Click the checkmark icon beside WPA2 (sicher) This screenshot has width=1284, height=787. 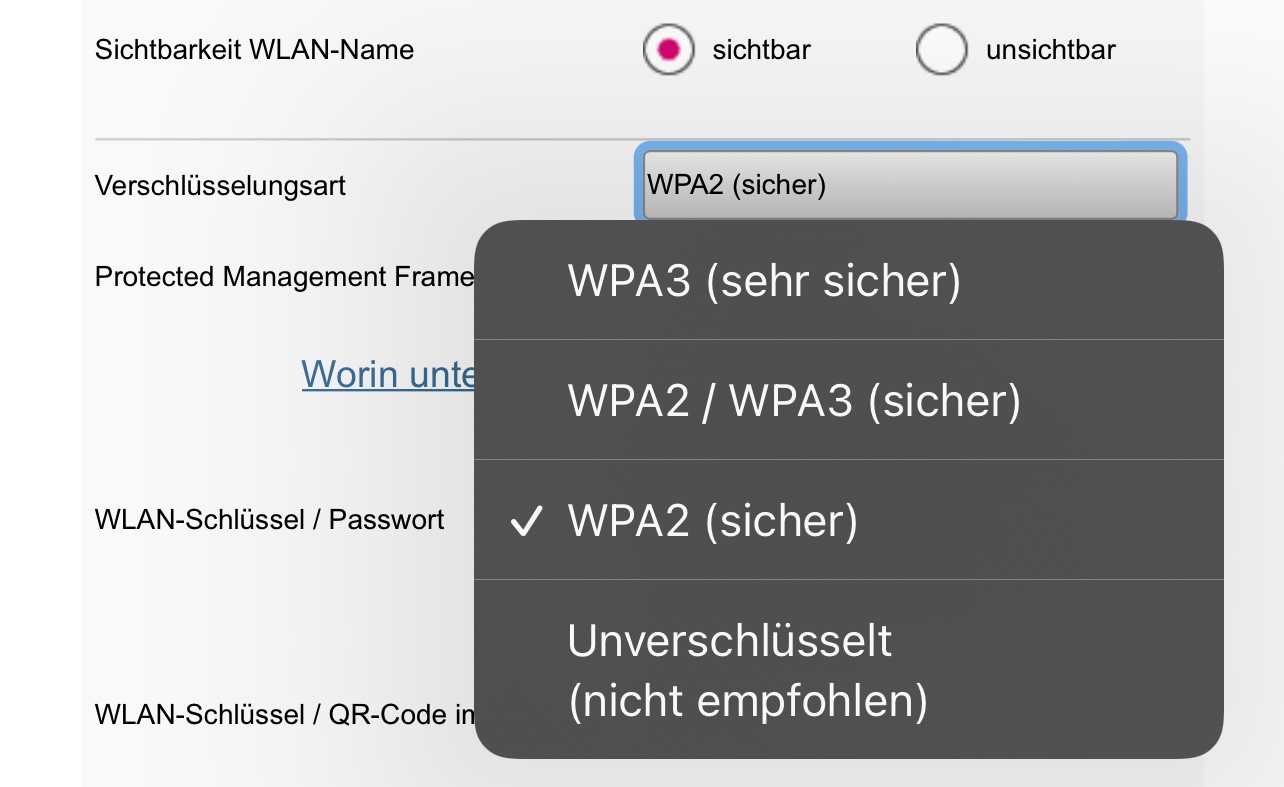[x=526, y=521]
